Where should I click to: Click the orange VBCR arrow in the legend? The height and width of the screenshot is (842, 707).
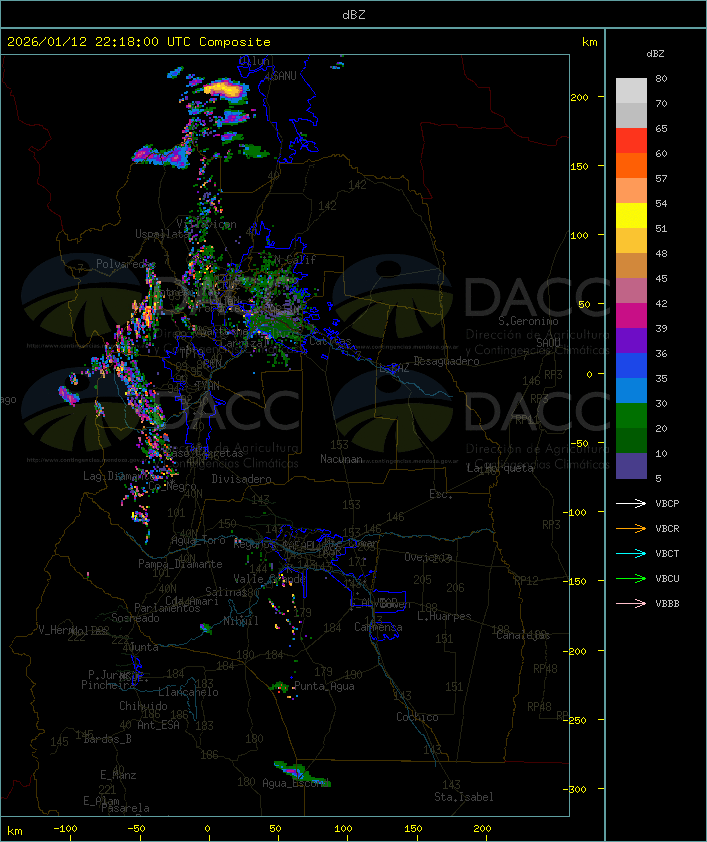pyautogui.click(x=631, y=529)
